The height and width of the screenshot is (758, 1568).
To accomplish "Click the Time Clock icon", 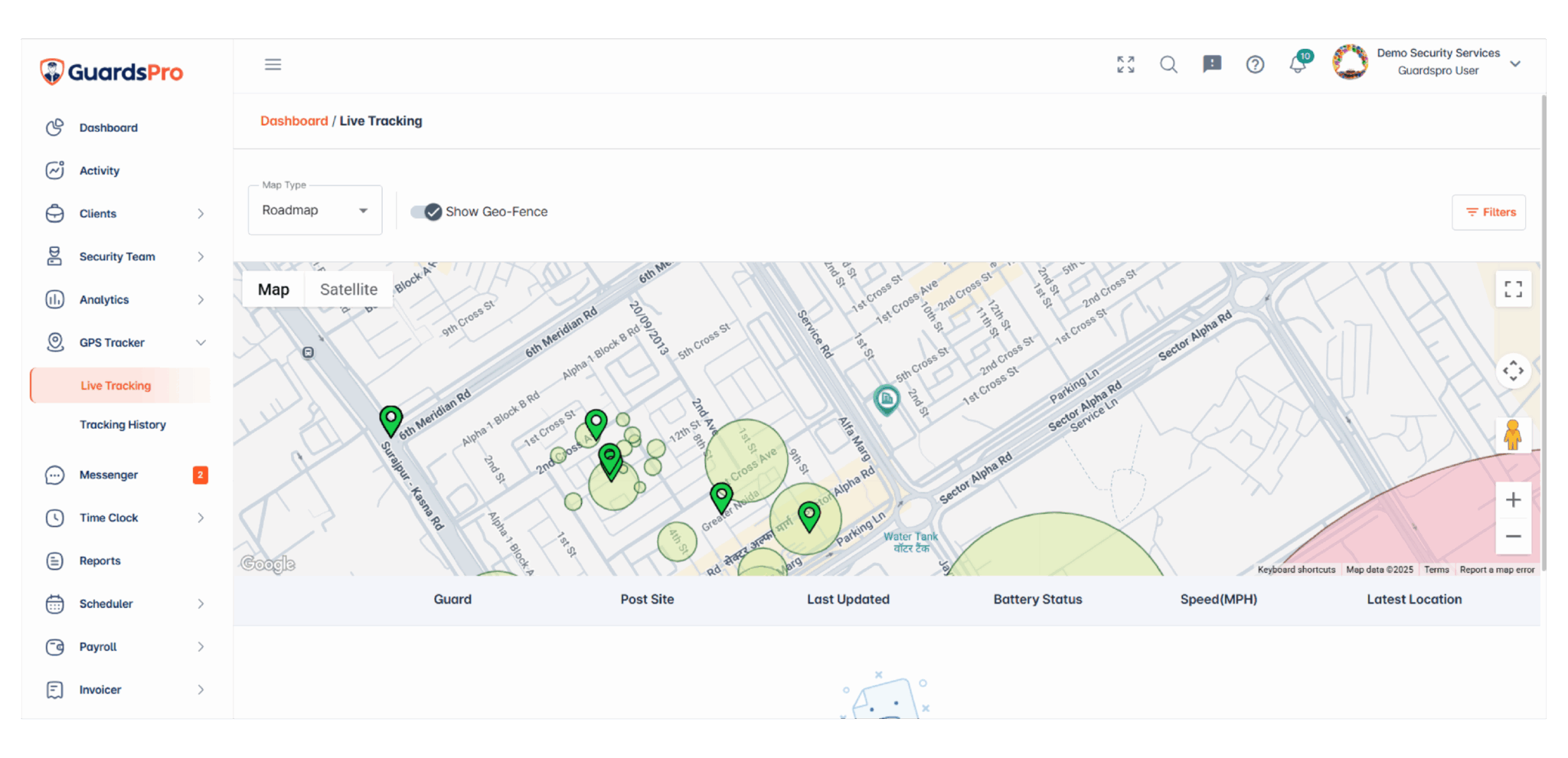I will coord(55,518).
